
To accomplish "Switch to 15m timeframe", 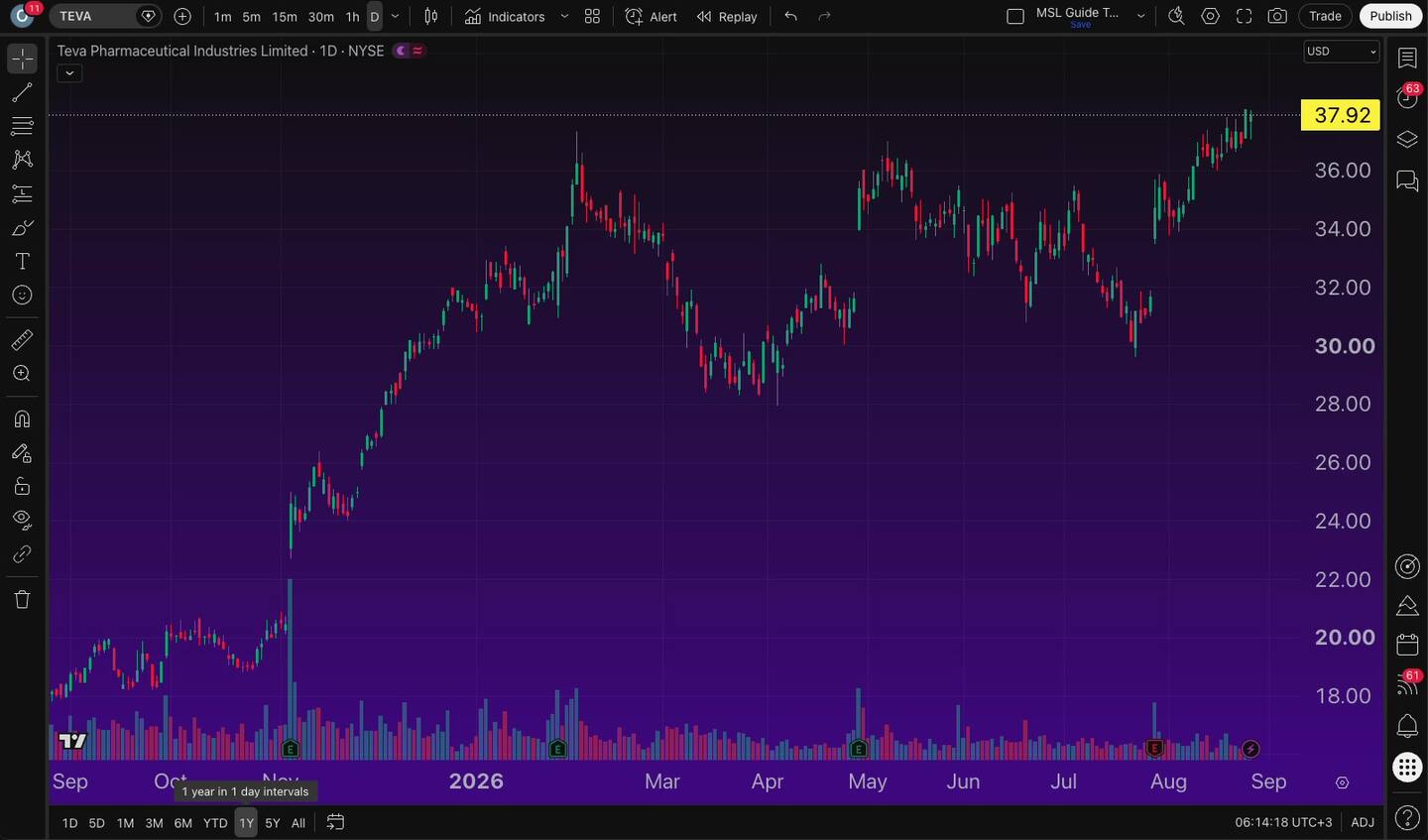I will (285, 17).
